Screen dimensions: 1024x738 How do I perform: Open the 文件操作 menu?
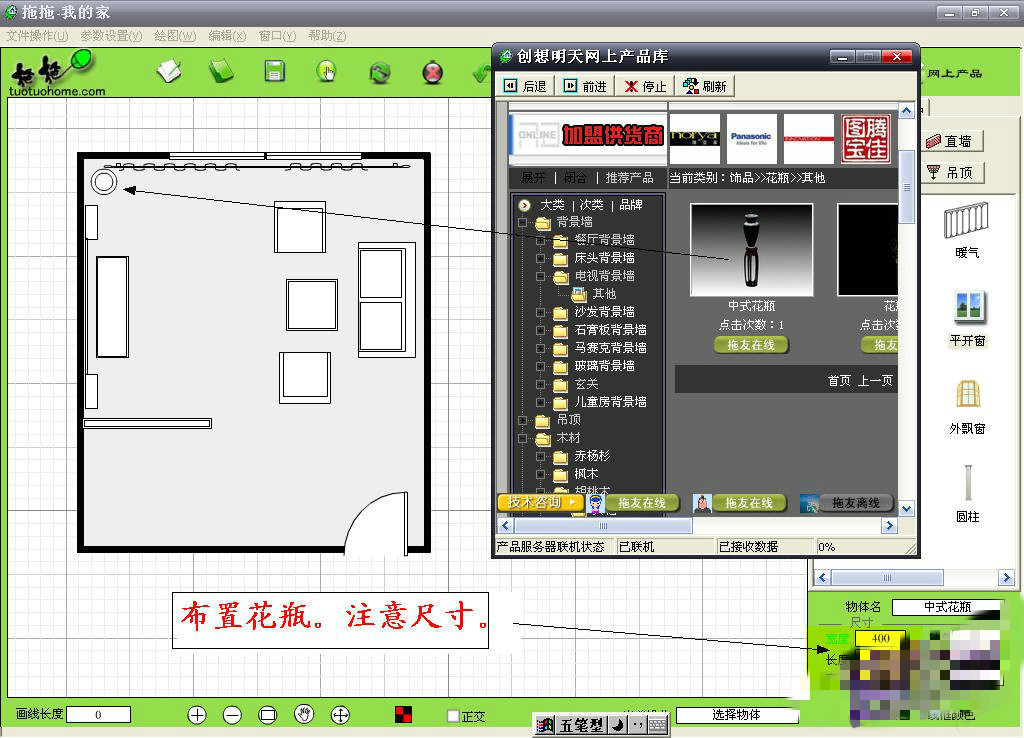point(37,36)
